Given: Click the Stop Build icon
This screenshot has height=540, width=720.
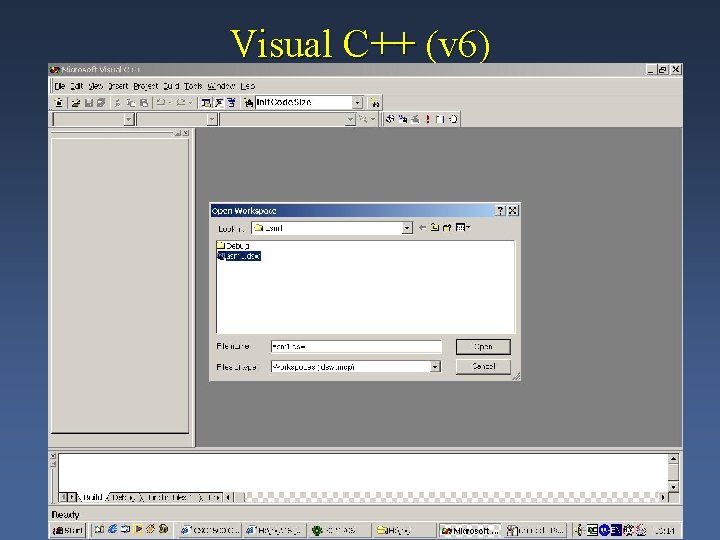Looking at the screenshot, I should (x=415, y=119).
